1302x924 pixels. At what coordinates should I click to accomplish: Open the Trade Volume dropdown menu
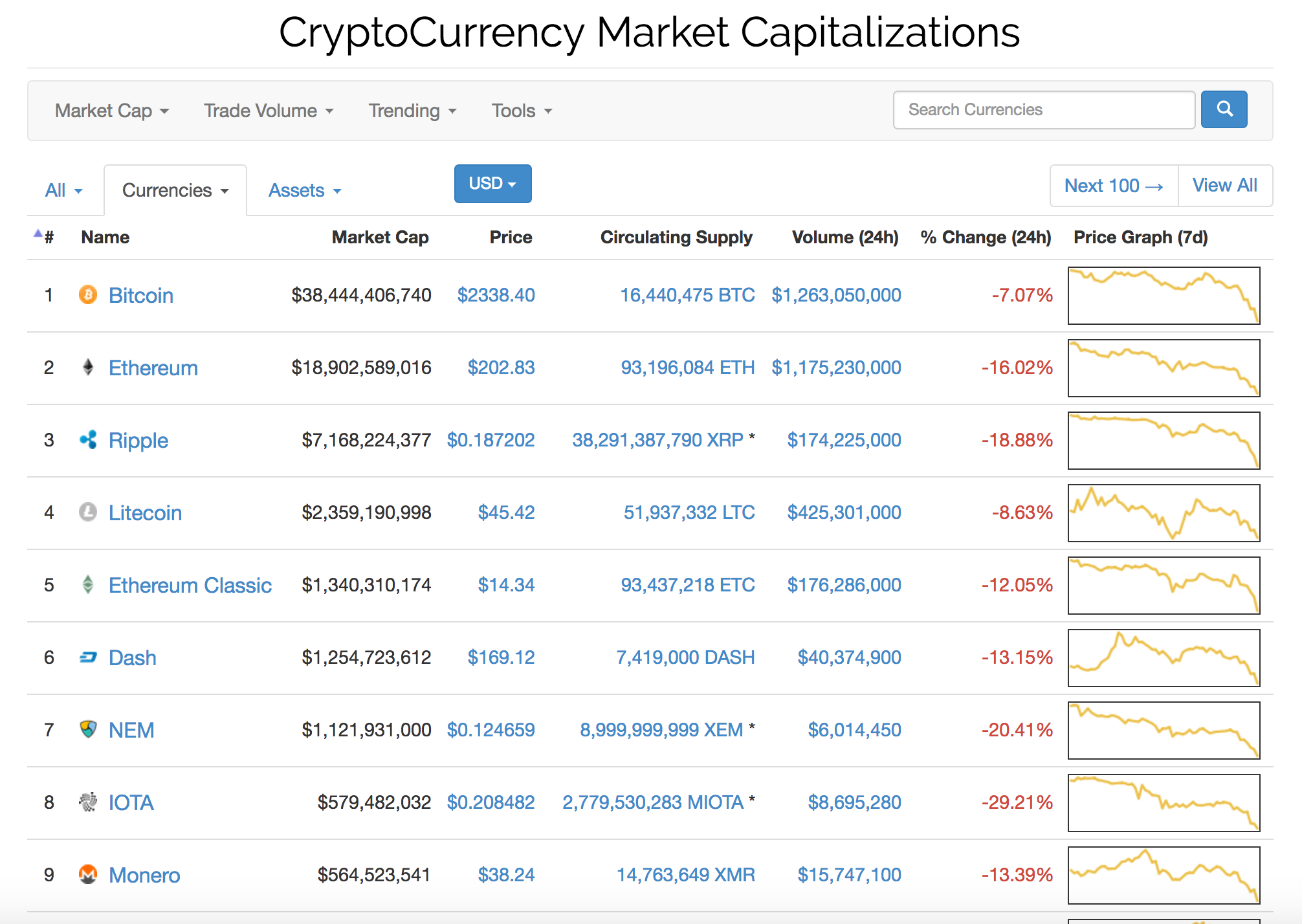pyautogui.click(x=269, y=111)
